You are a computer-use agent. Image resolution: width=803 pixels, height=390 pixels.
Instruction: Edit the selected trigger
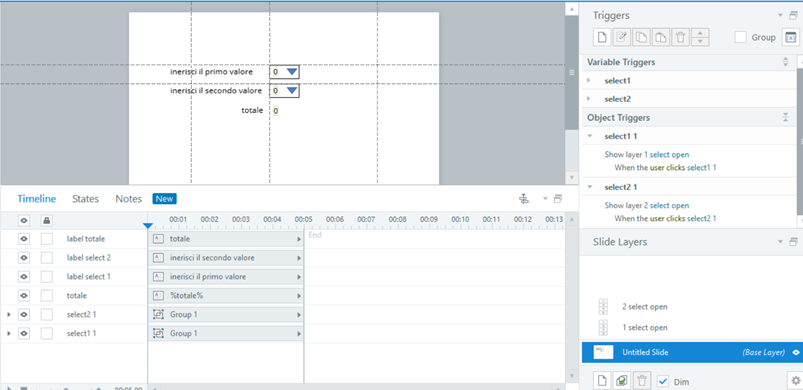click(x=621, y=37)
